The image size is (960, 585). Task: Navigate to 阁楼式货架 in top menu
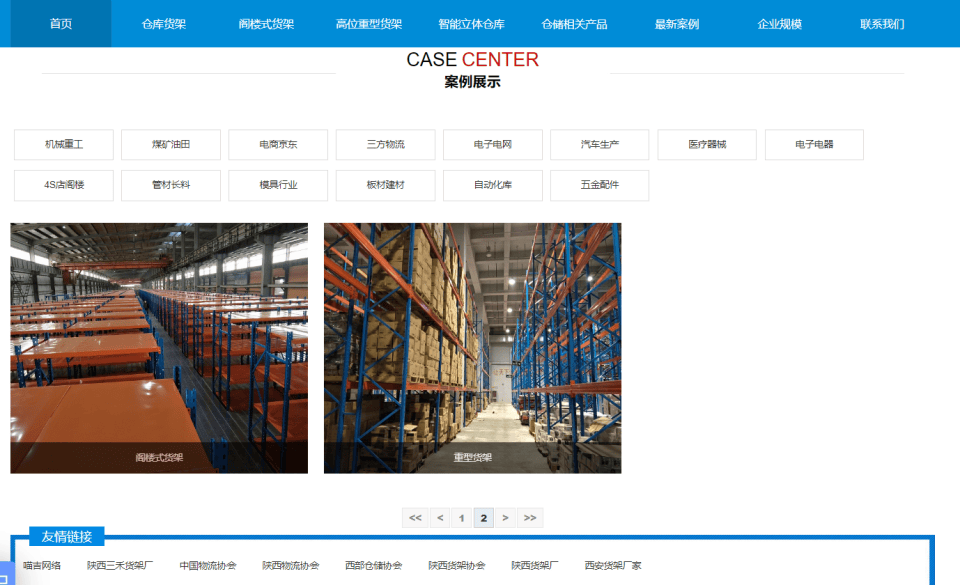pyautogui.click(x=266, y=24)
